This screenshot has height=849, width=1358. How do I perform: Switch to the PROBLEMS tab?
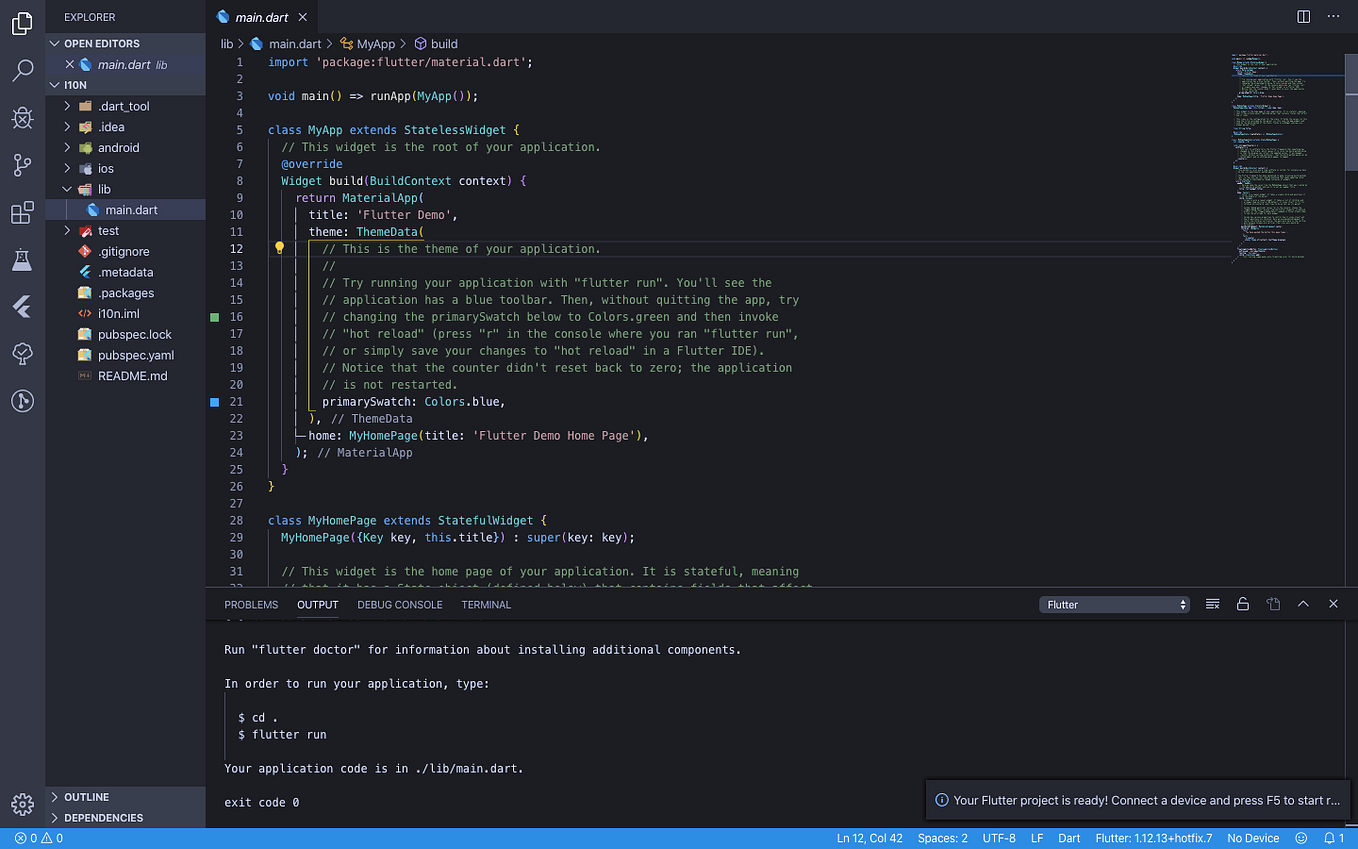[251, 604]
